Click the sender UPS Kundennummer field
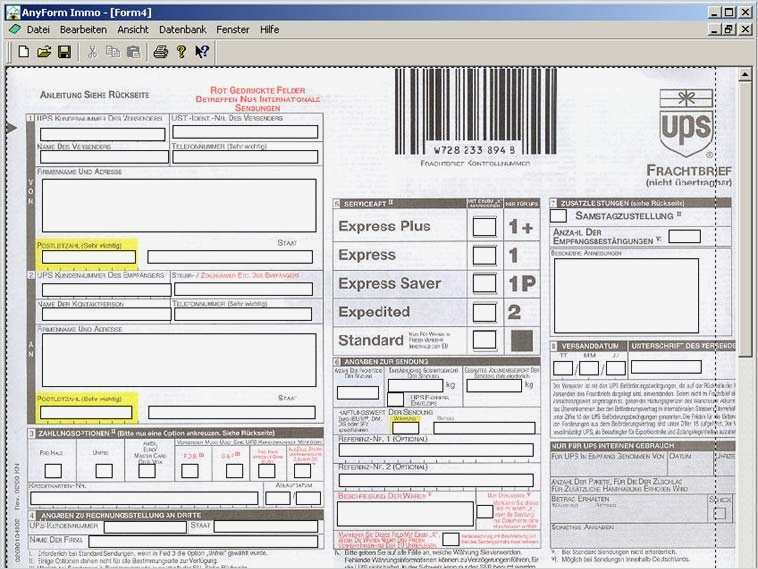The image size is (758, 569). click(102, 134)
